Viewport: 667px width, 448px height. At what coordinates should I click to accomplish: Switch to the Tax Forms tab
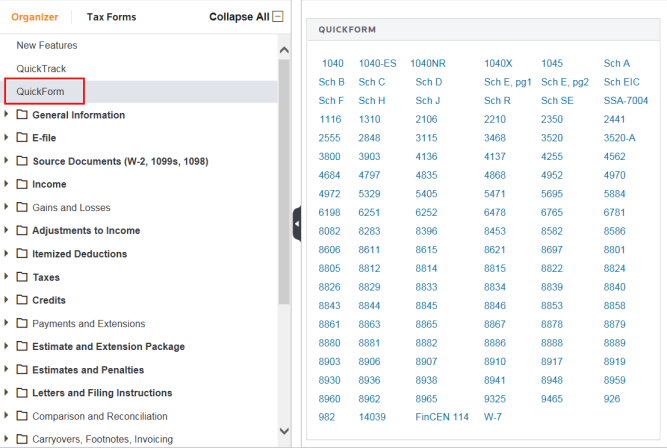[111, 17]
